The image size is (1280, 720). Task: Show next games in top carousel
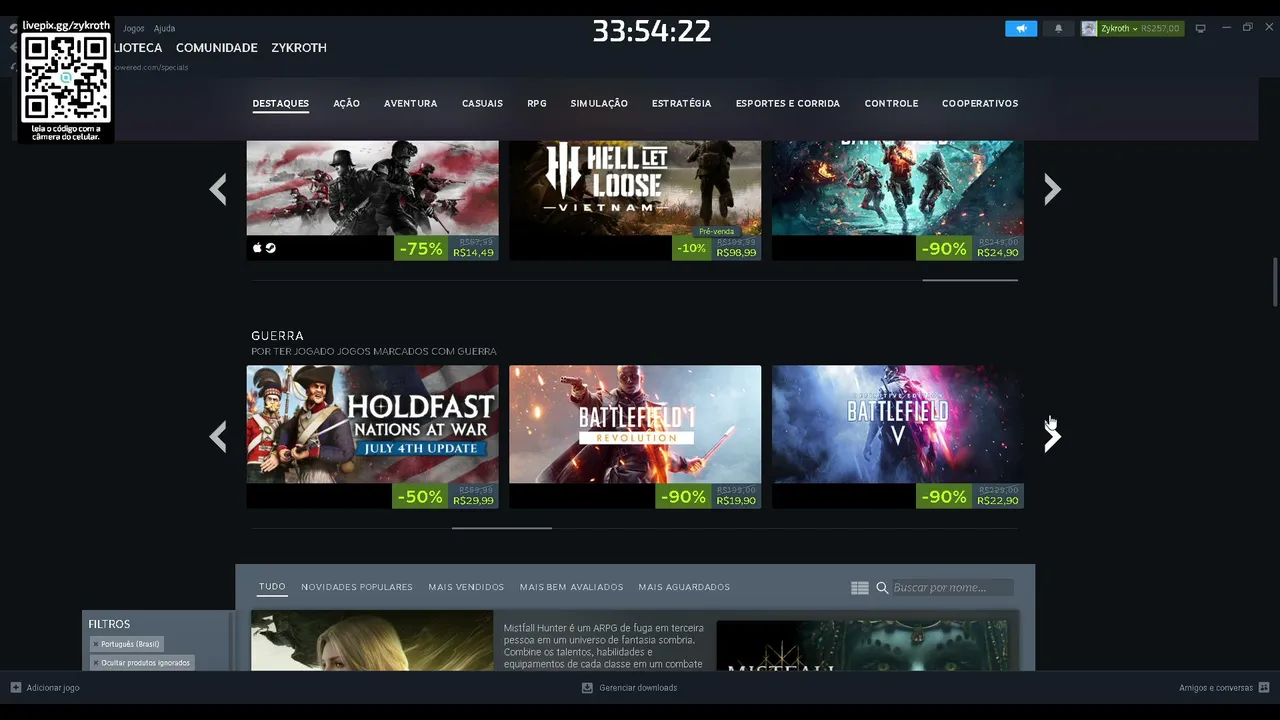coord(1052,189)
